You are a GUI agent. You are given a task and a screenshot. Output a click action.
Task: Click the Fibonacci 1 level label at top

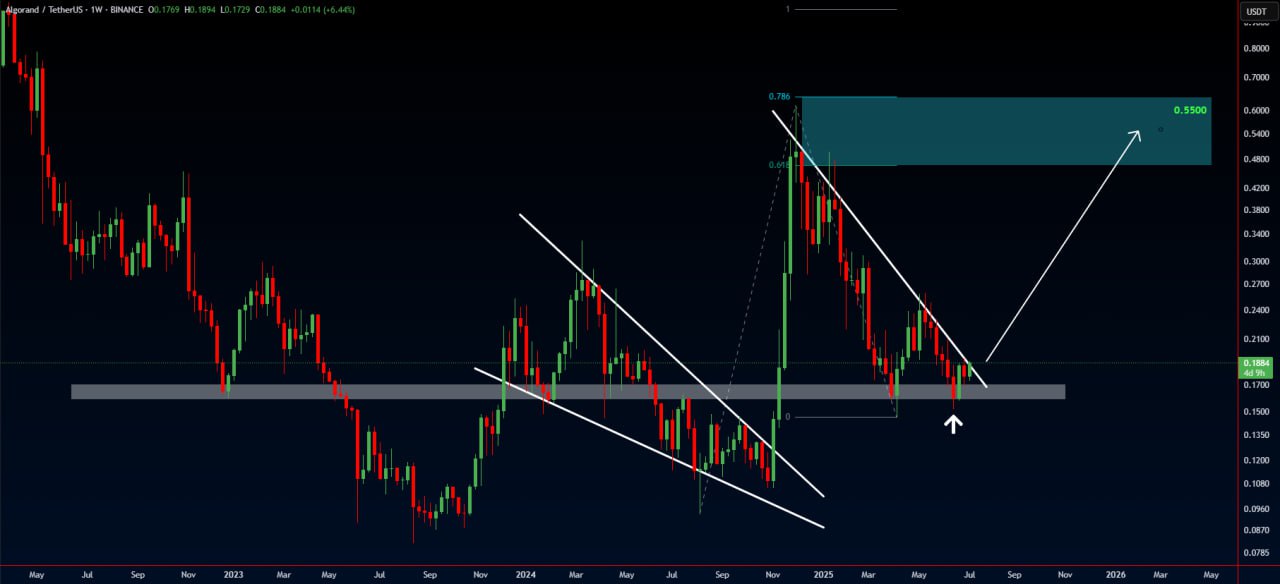(x=788, y=9)
